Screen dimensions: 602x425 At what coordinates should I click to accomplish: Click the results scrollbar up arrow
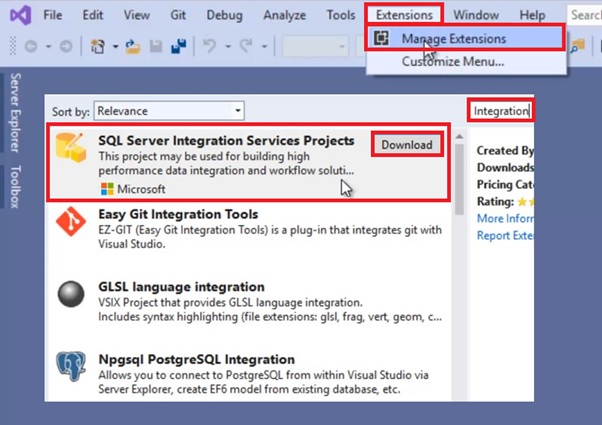459,136
